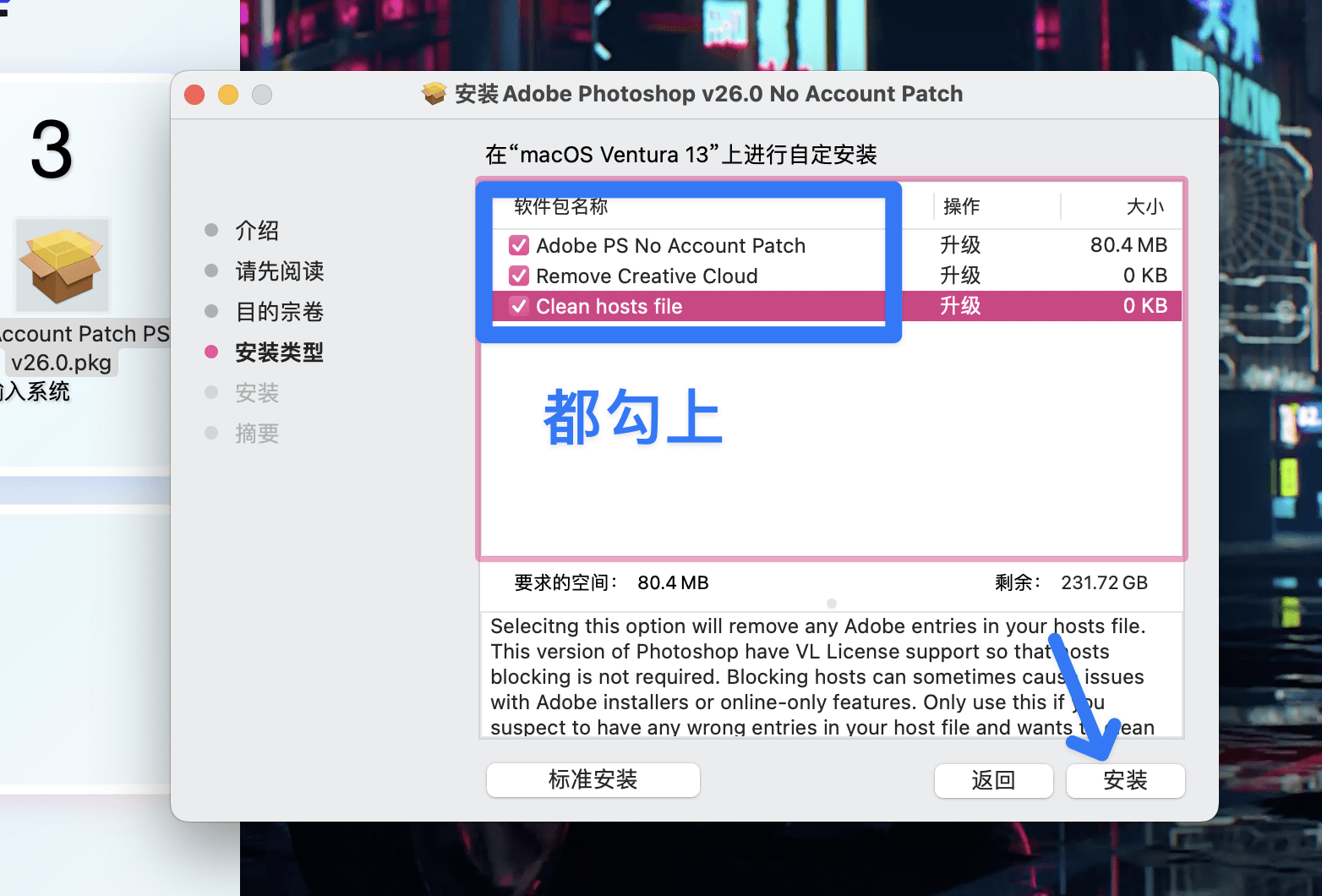The height and width of the screenshot is (896, 1322).
Task: Click the 返回 button
Action: (993, 780)
